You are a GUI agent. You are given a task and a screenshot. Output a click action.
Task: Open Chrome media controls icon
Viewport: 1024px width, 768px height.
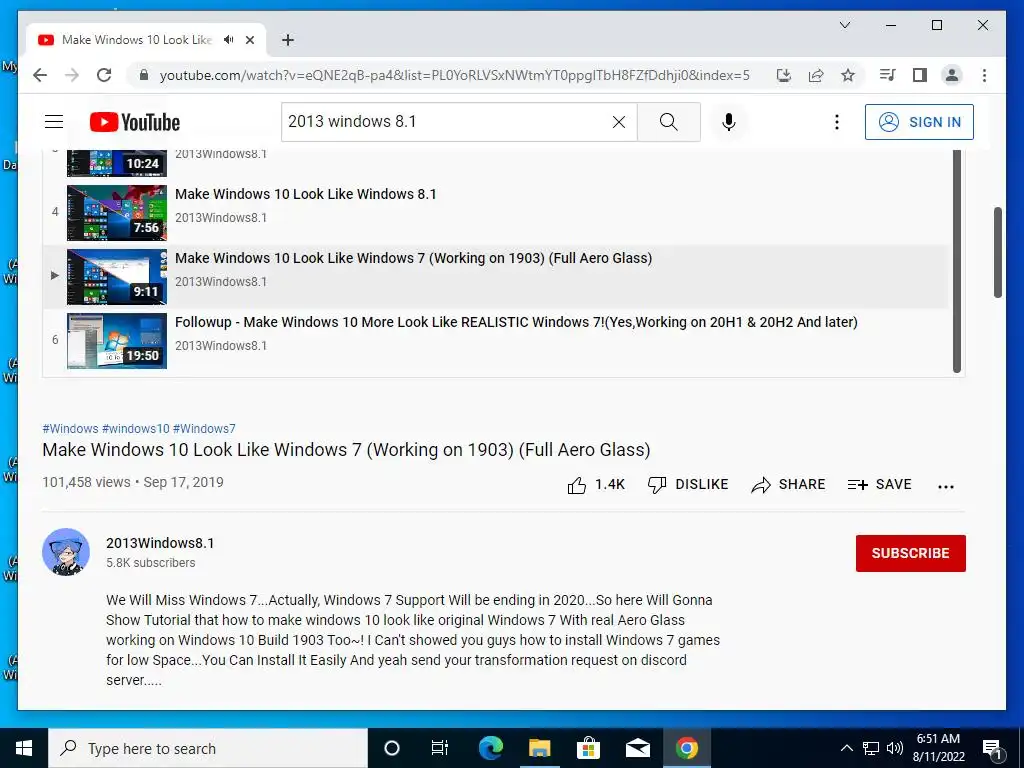(887, 75)
